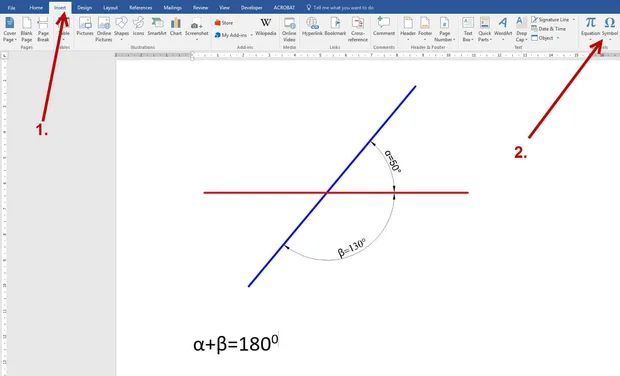Open the ACROBAT tab

pos(284,8)
